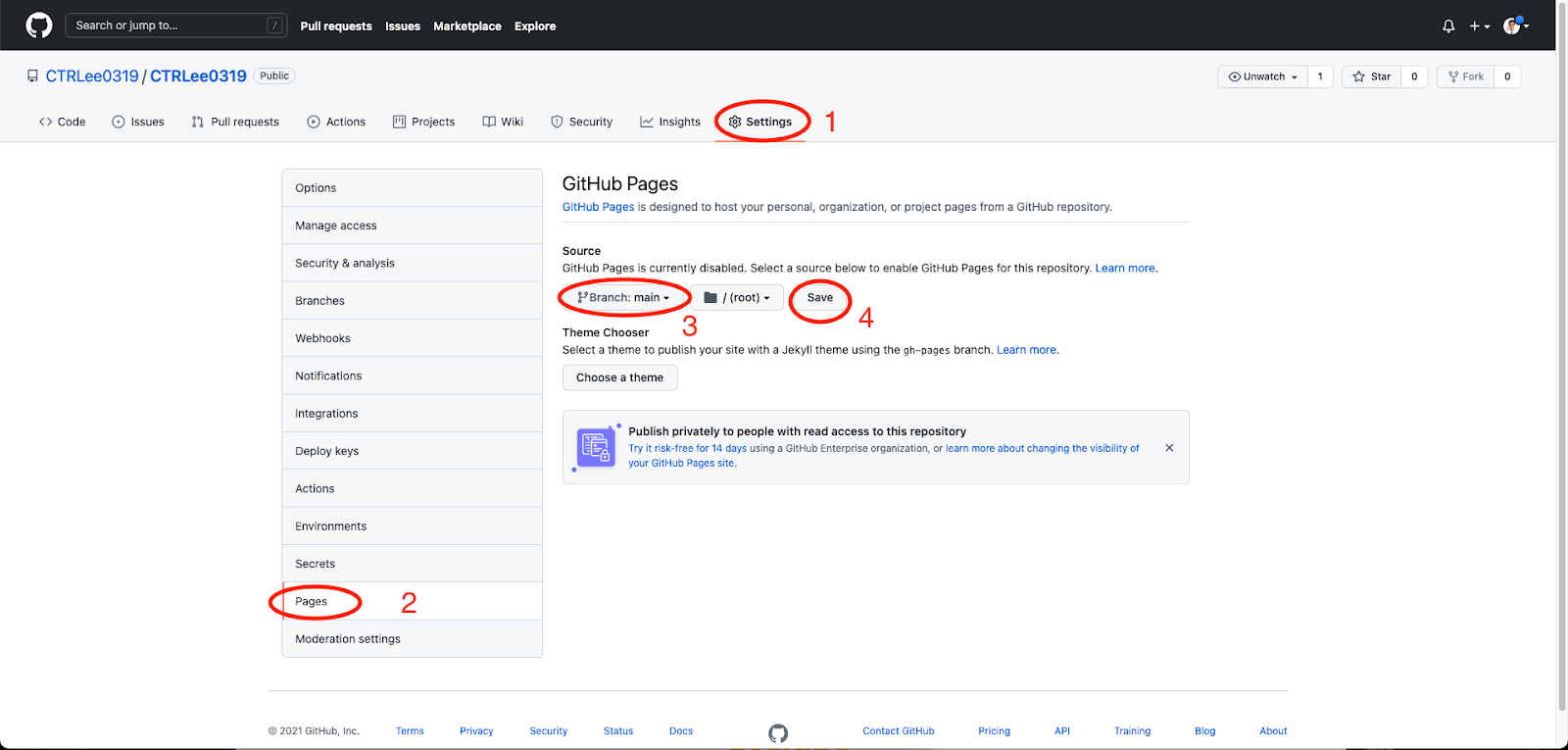Expand the / (root) folder dropdown

tap(737, 297)
